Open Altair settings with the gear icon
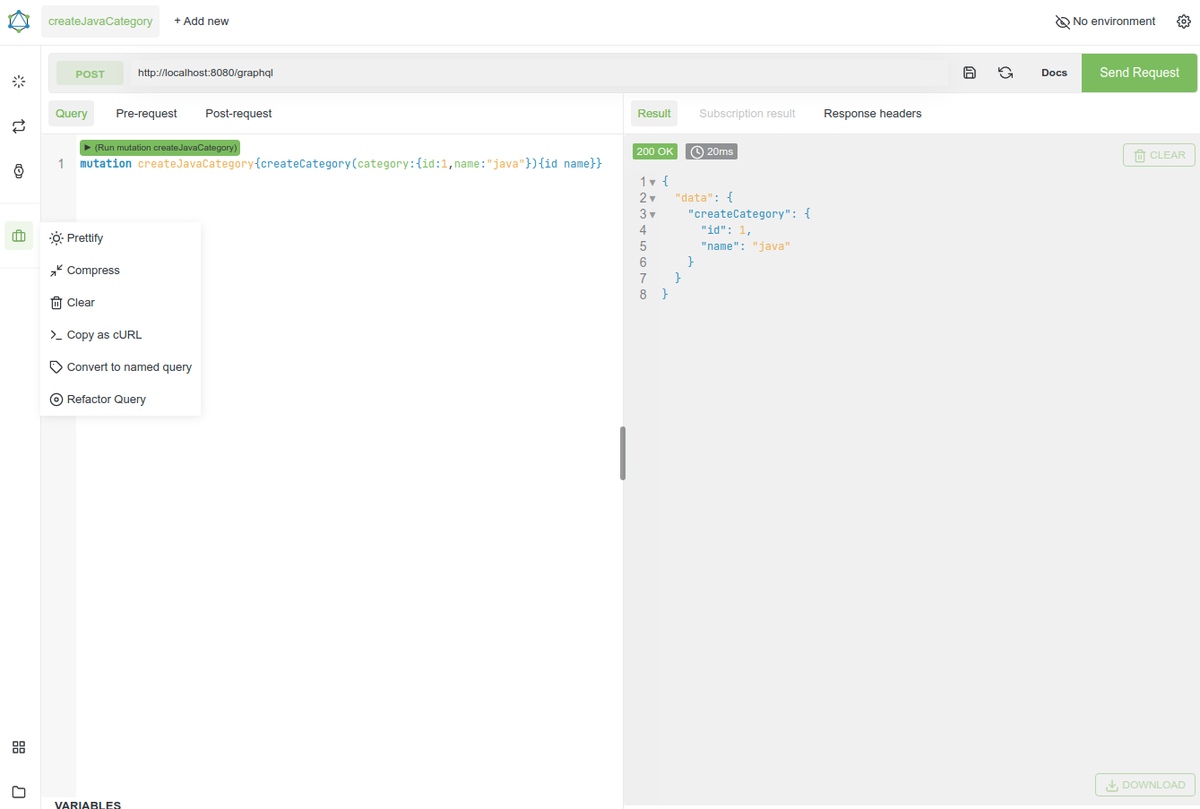This screenshot has height=809, width=1200. pos(1184,21)
